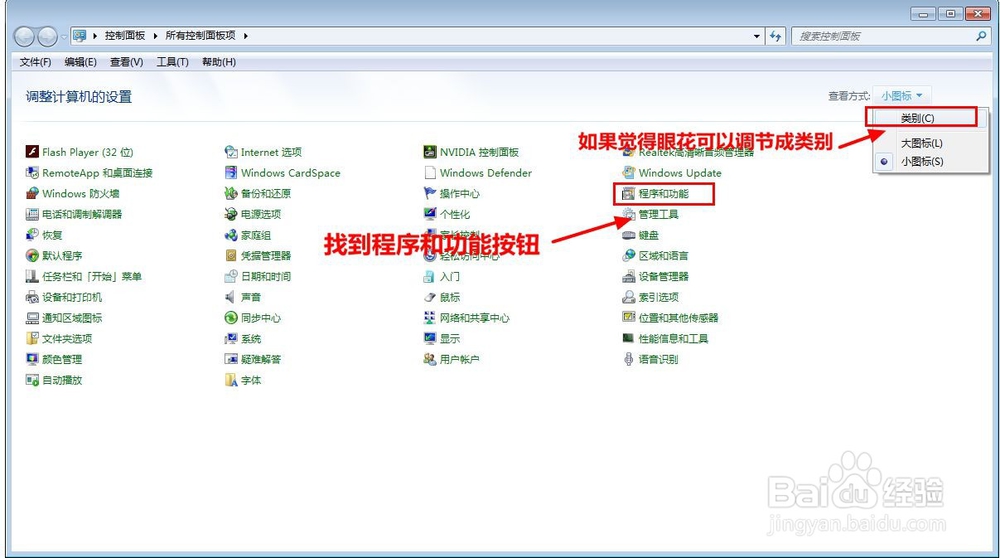Open the Windows 防火墙 icon
The image size is (1000, 558).
(32, 193)
